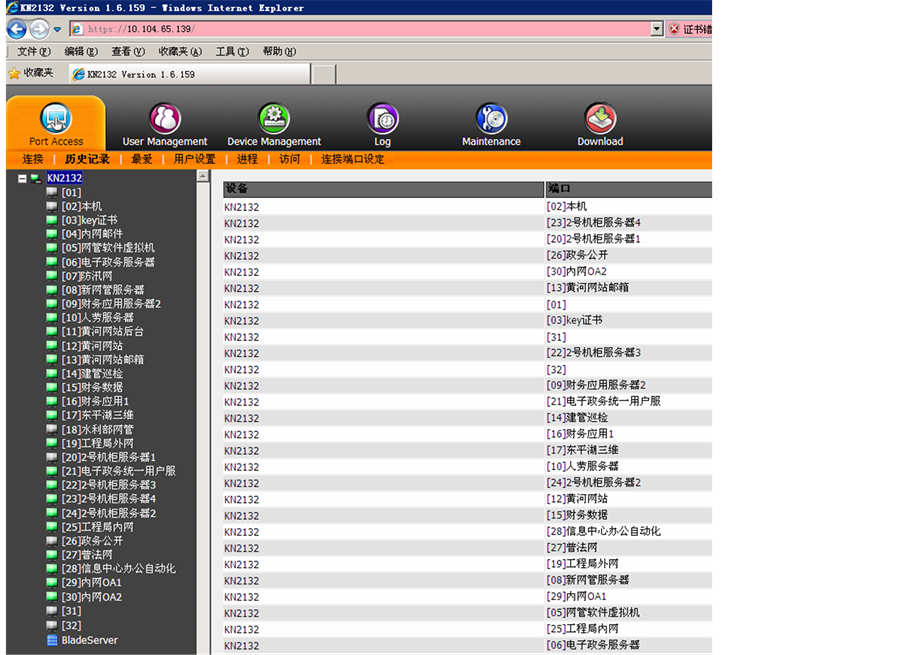Open the User Management section icon
Viewport: 903px width, 655px height.
(165, 119)
